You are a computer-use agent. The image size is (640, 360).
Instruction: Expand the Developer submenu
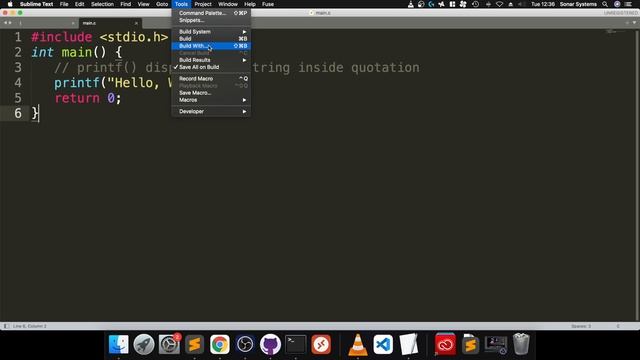(x=211, y=111)
